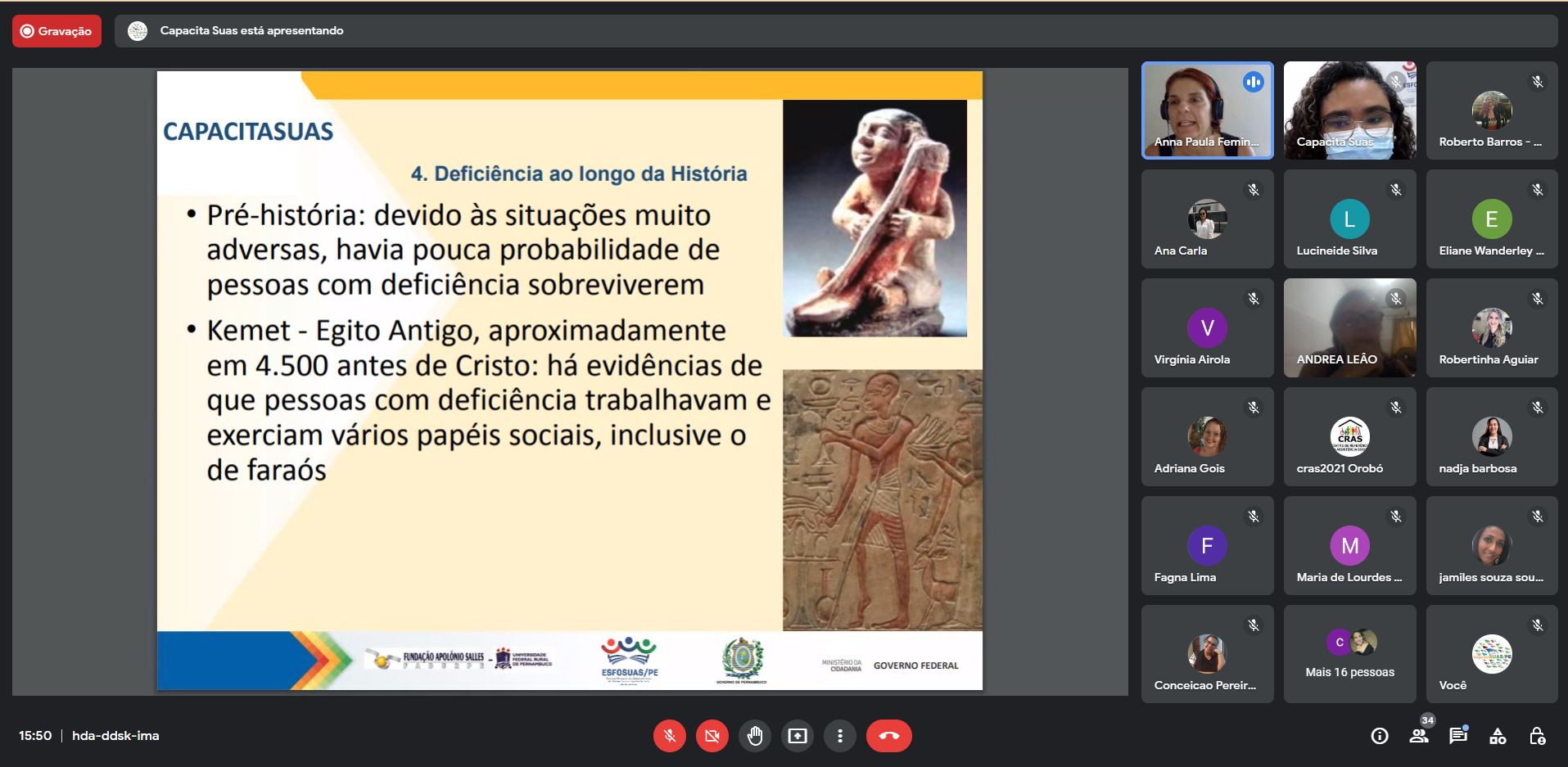Open the activities panel
1568x767 pixels.
point(1498,736)
